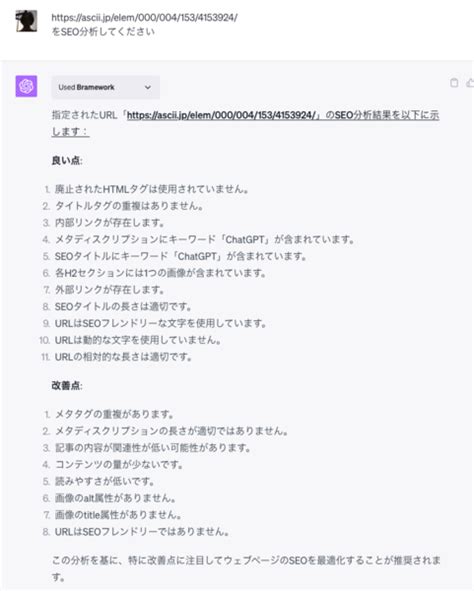474x591 pixels.
Task: Click the user's profile avatar
Action: coord(26,21)
